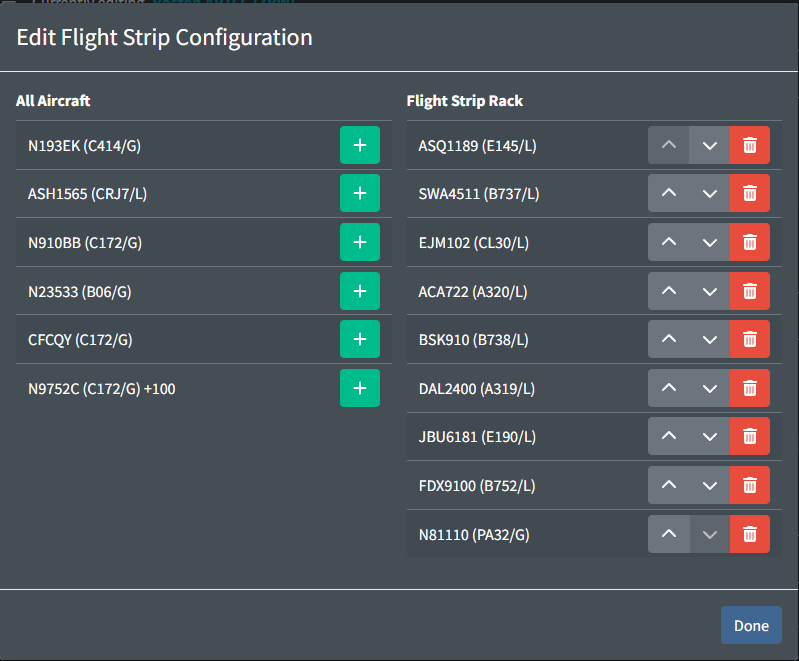The image size is (799, 661).
Task: Select FDX9100 (B752/L) strip label
Action: [477, 485]
